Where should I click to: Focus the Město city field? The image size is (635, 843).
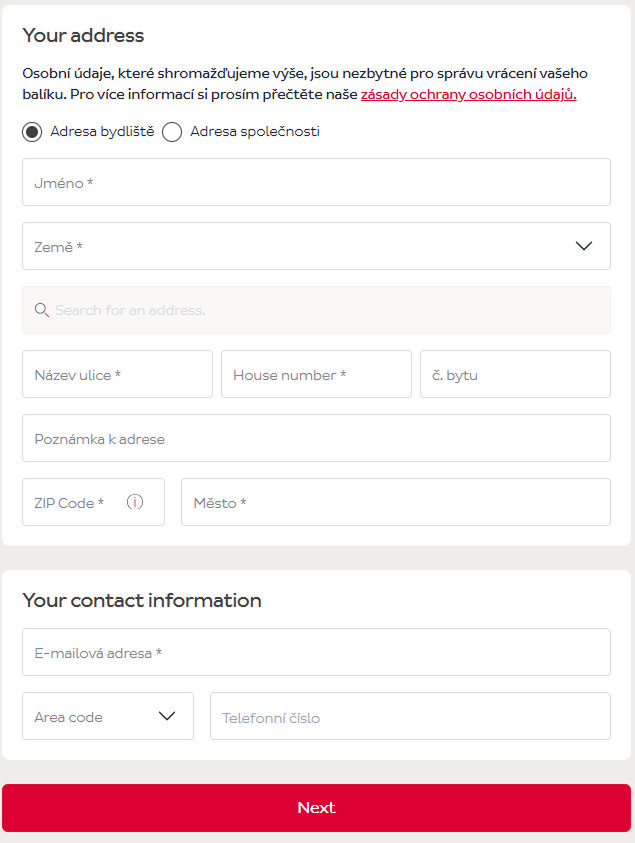click(x=395, y=502)
